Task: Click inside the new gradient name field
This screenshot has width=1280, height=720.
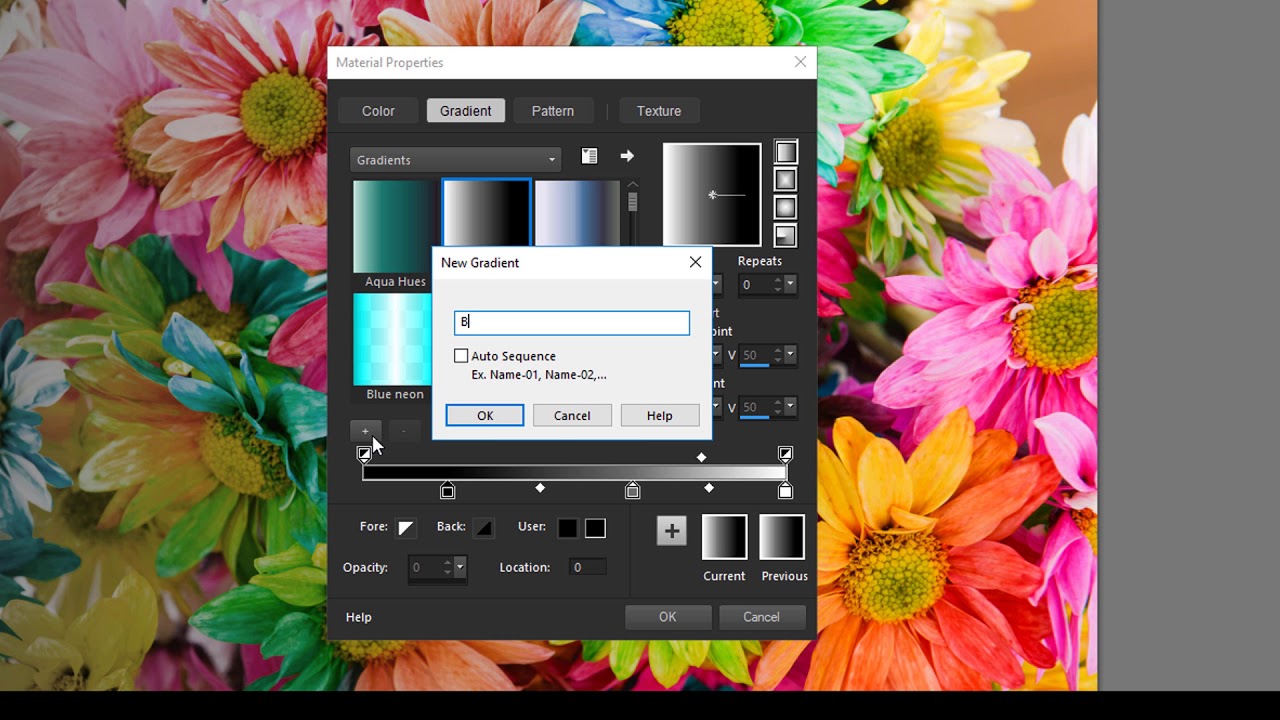Action: click(572, 322)
